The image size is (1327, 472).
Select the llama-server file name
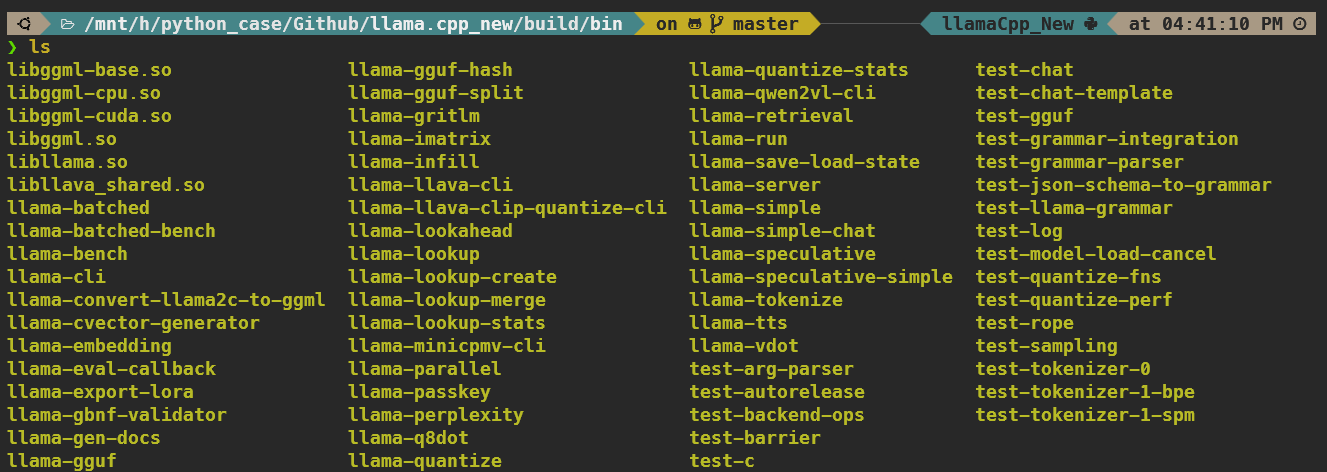[755, 185]
